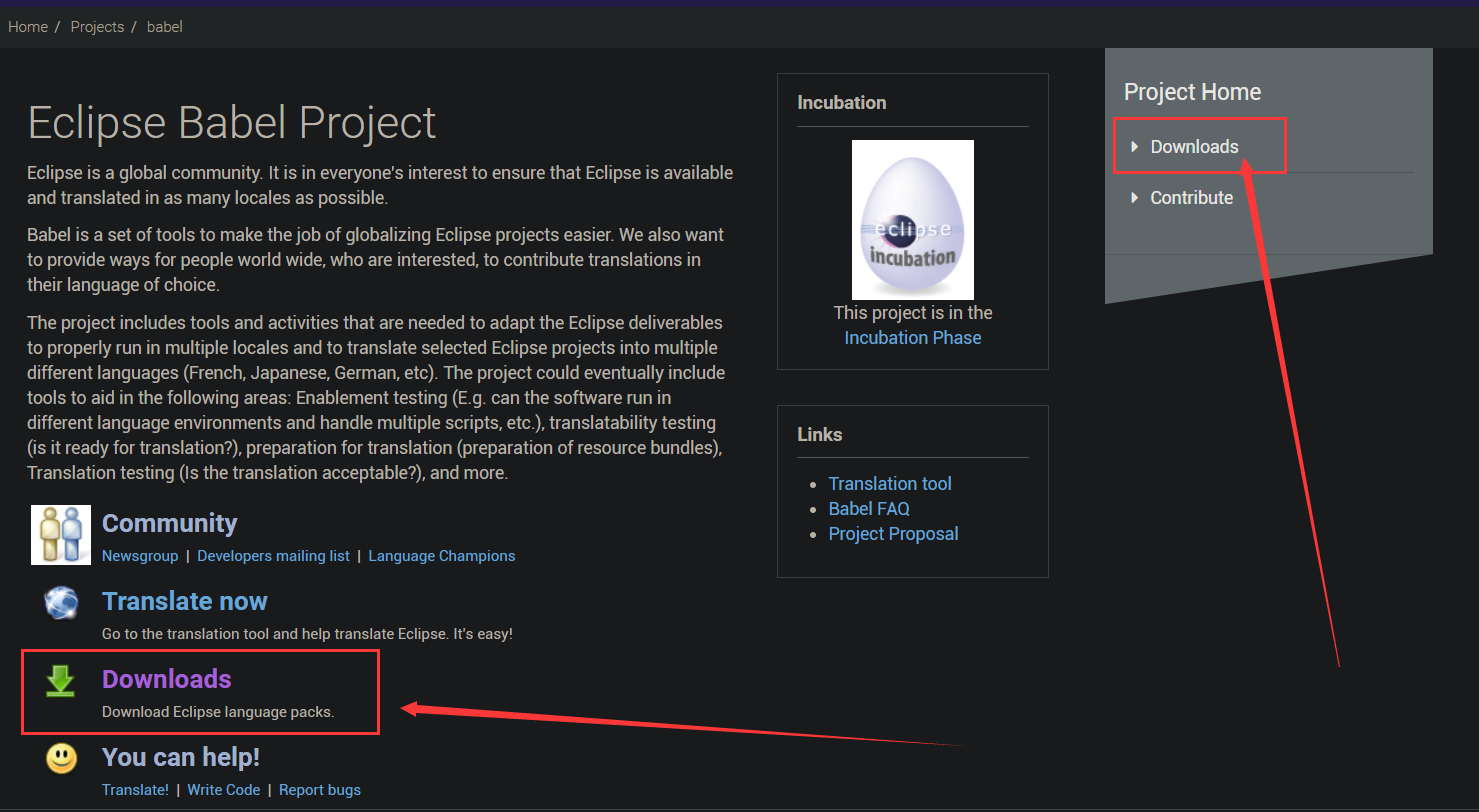Open the Translation tool link

point(890,484)
